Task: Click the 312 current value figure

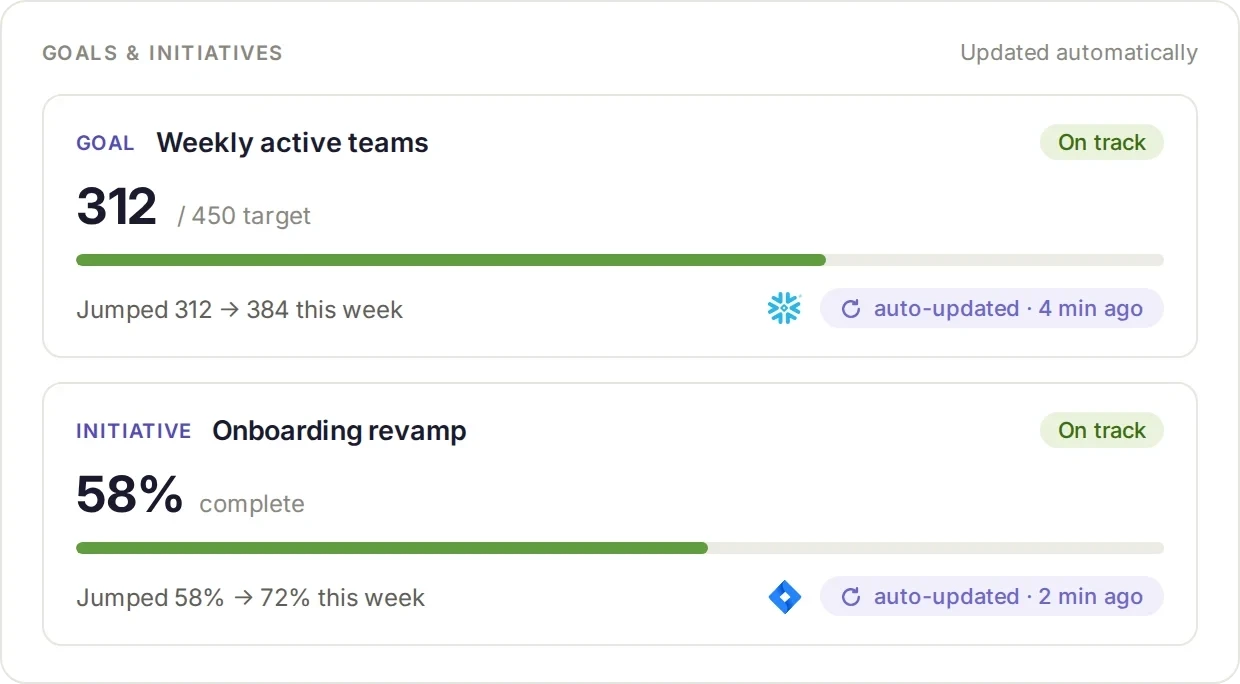Action: tap(117, 207)
